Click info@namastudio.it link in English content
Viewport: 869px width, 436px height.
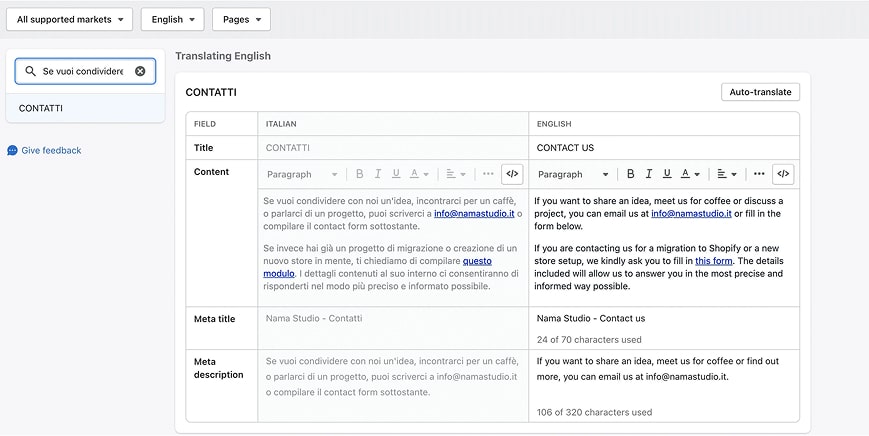[x=690, y=213]
